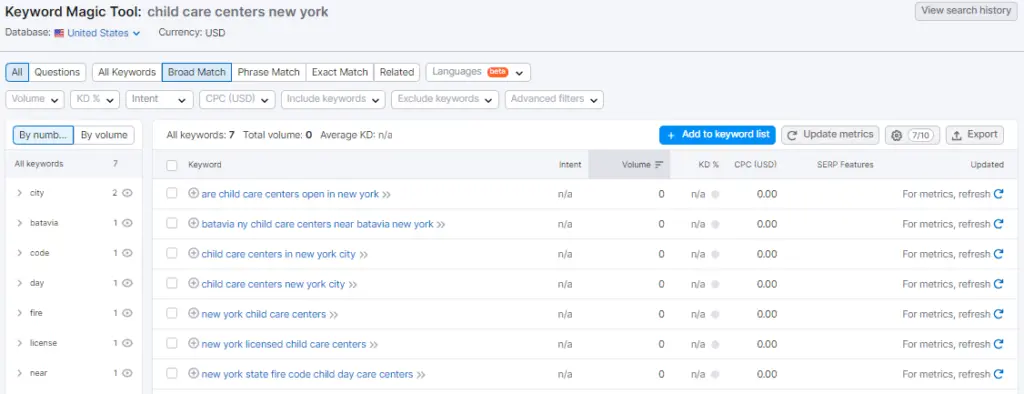Viewport: 1024px width, 394px height.
Task: Open the Intent filter dropdown
Action: coord(159,99)
